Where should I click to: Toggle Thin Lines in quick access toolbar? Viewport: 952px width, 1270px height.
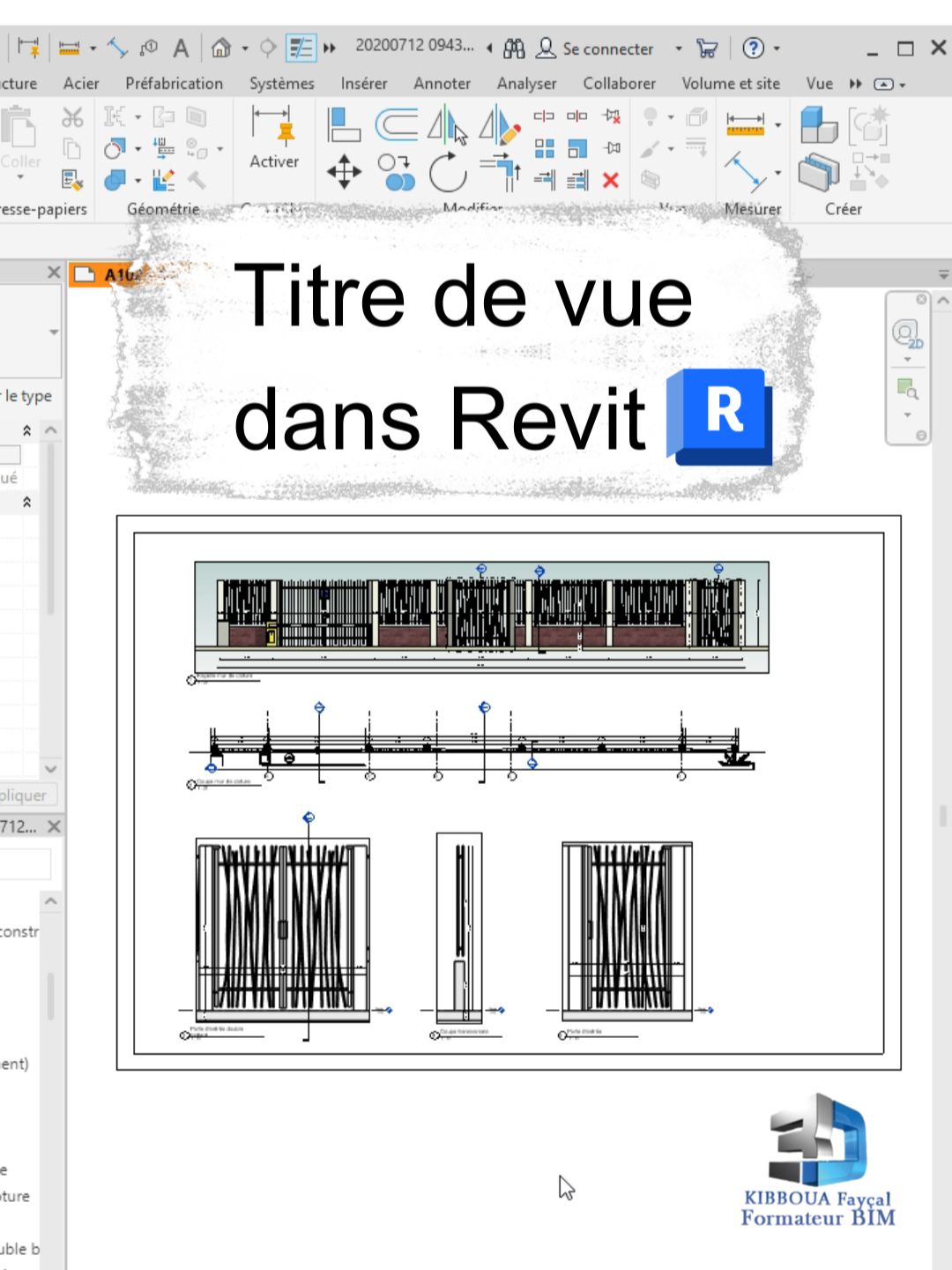[x=301, y=49]
